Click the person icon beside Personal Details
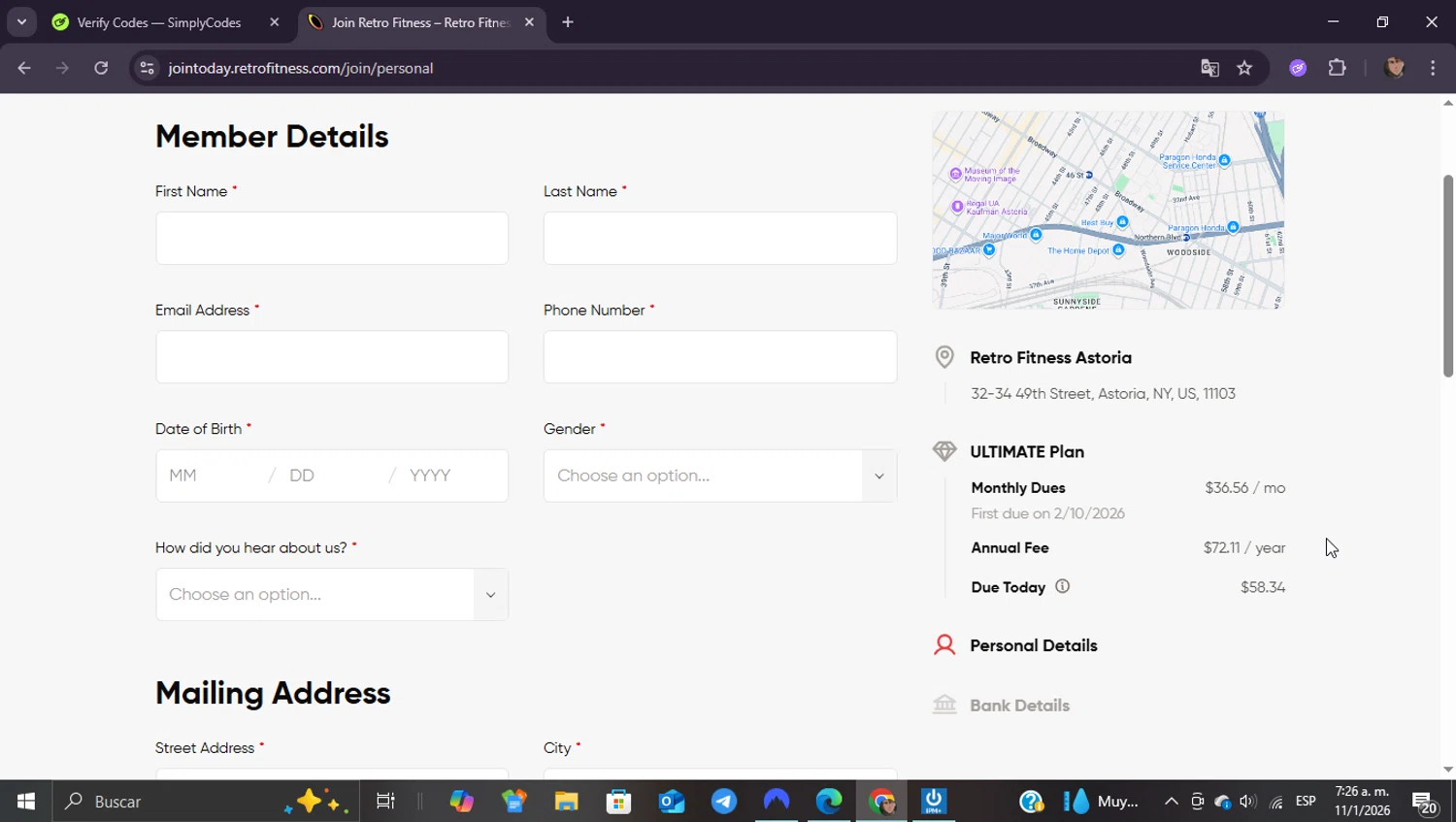 tap(944, 645)
